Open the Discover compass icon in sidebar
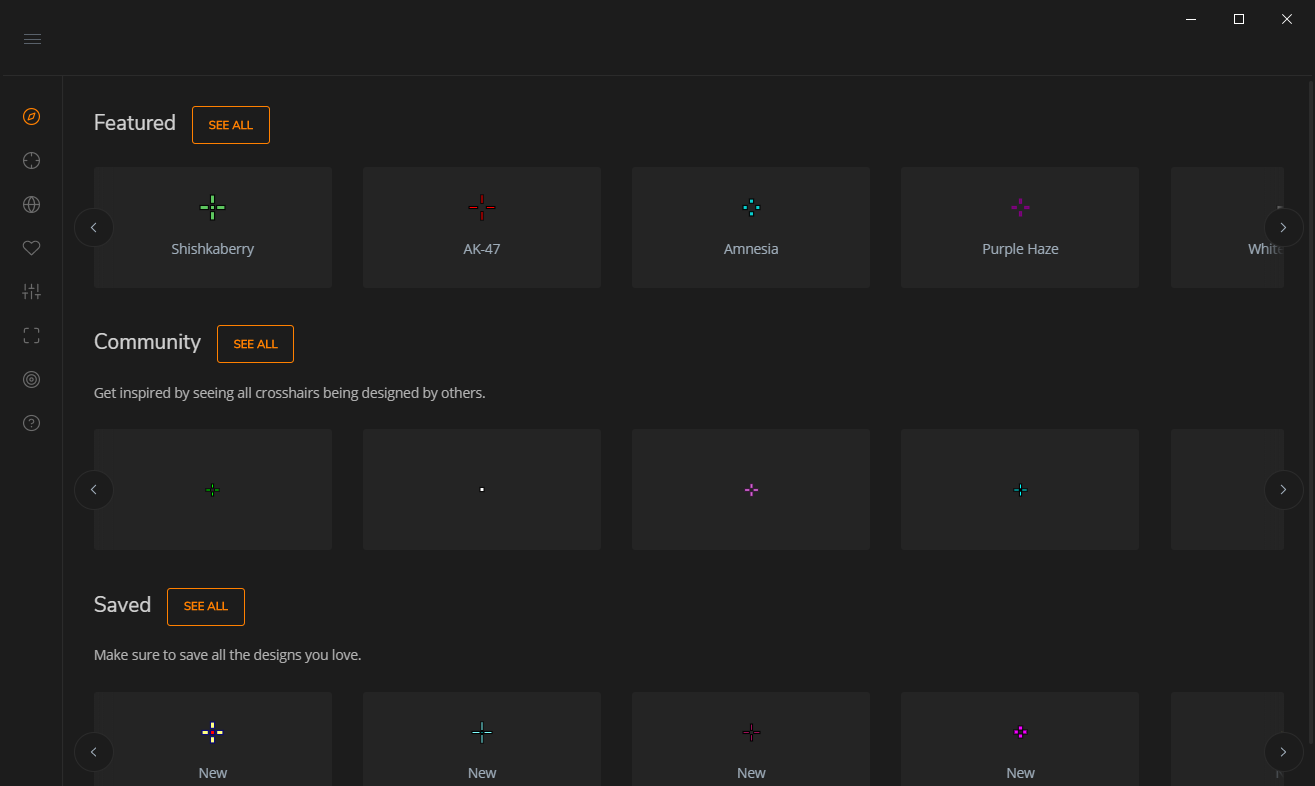The width and height of the screenshot is (1315, 786). tap(31, 116)
